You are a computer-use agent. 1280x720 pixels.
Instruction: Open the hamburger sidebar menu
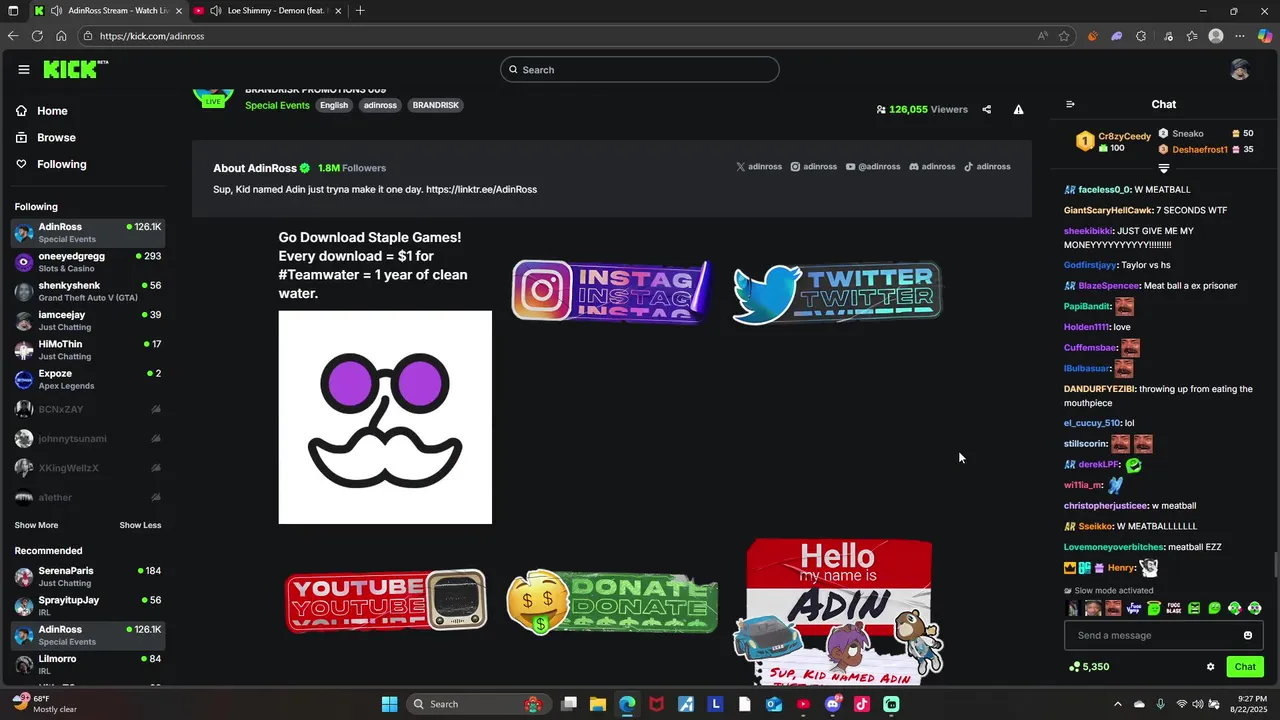pyautogui.click(x=23, y=70)
